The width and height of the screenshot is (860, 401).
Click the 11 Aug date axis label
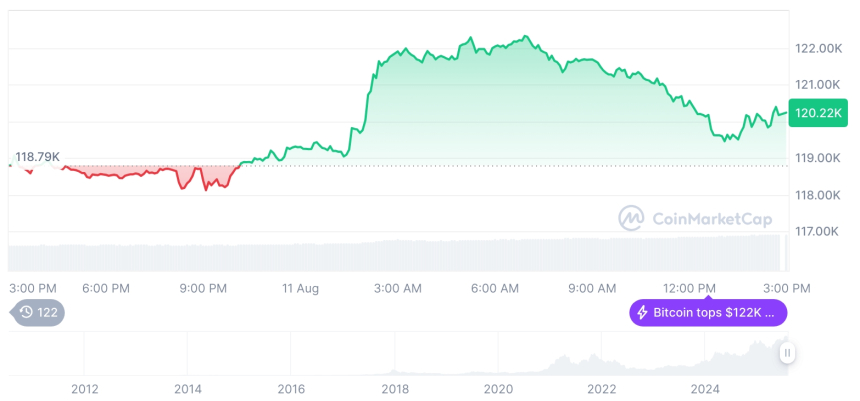(300, 288)
